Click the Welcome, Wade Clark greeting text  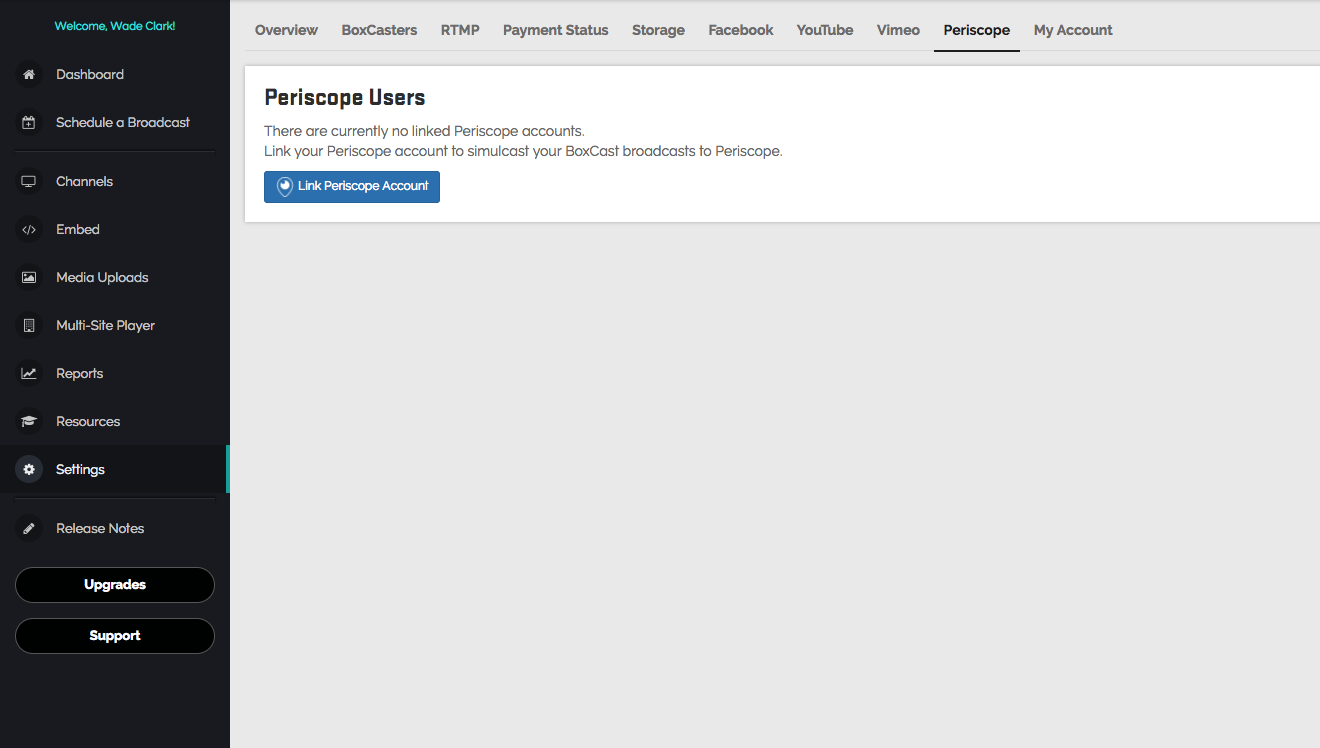[x=115, y=26]
